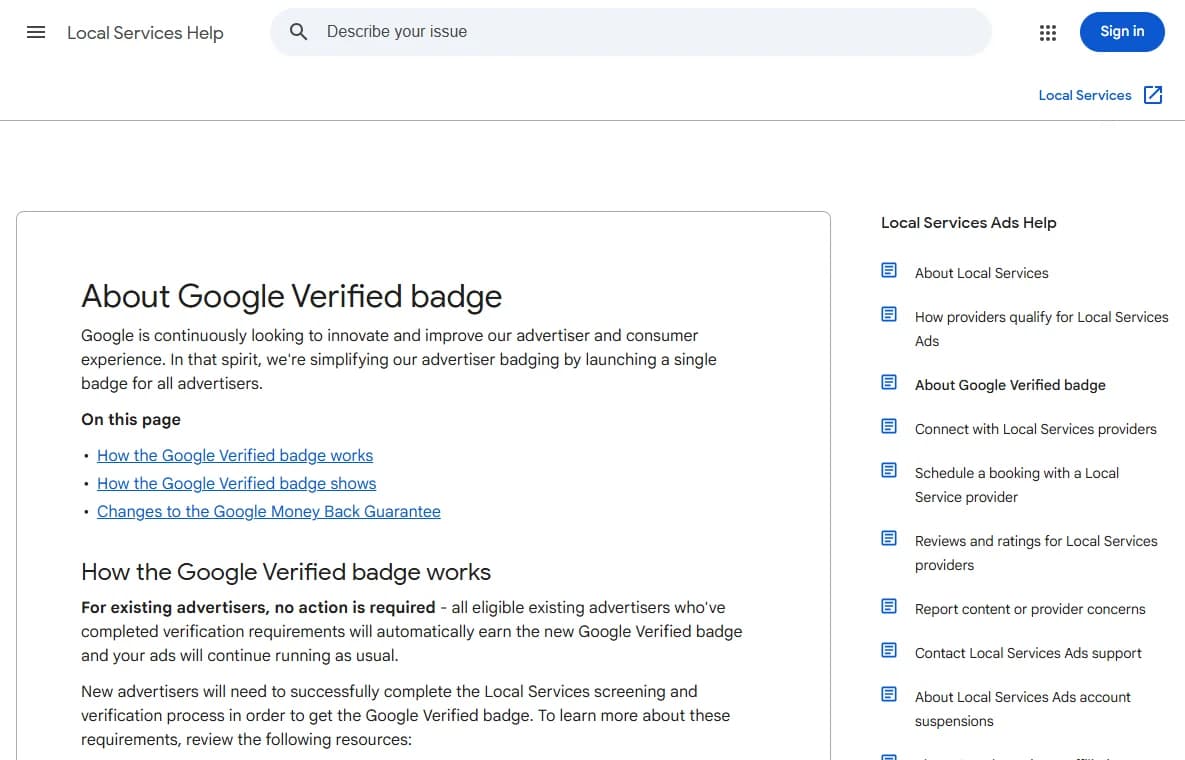This screenshot has height=760, width=1185.
Task: Open Contact Local Services Ads support article
Action: (1028, 653)
